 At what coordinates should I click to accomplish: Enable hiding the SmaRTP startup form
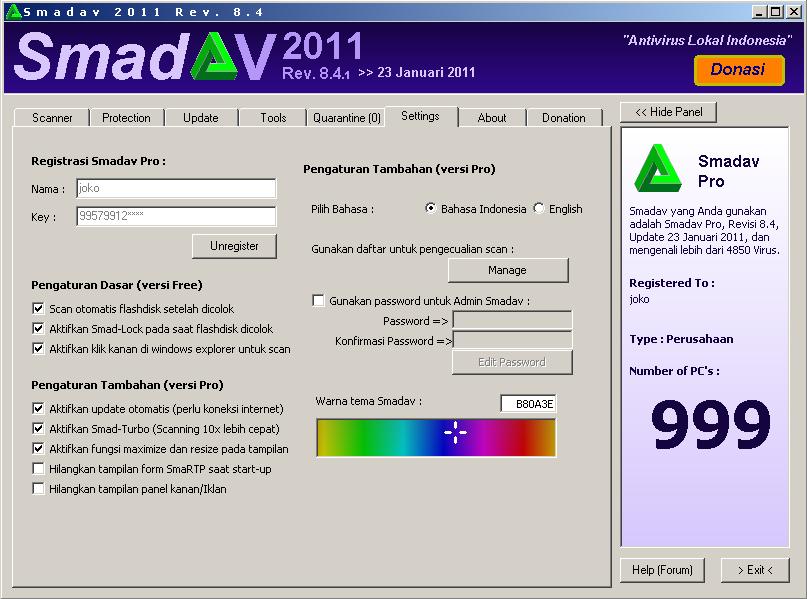[39, 467]
